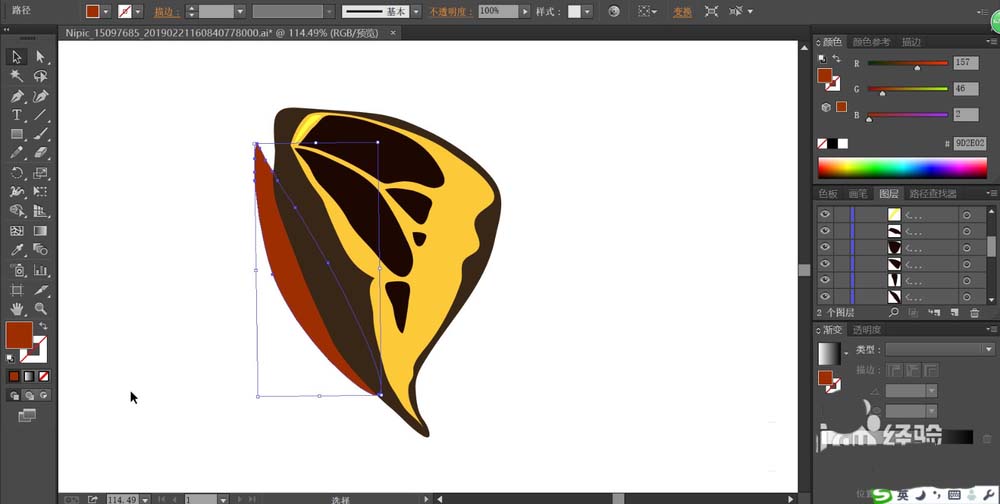Screen dimensions: 1000x504
Task: Click the black swatch in Color panel
Action: coord(832,144)
